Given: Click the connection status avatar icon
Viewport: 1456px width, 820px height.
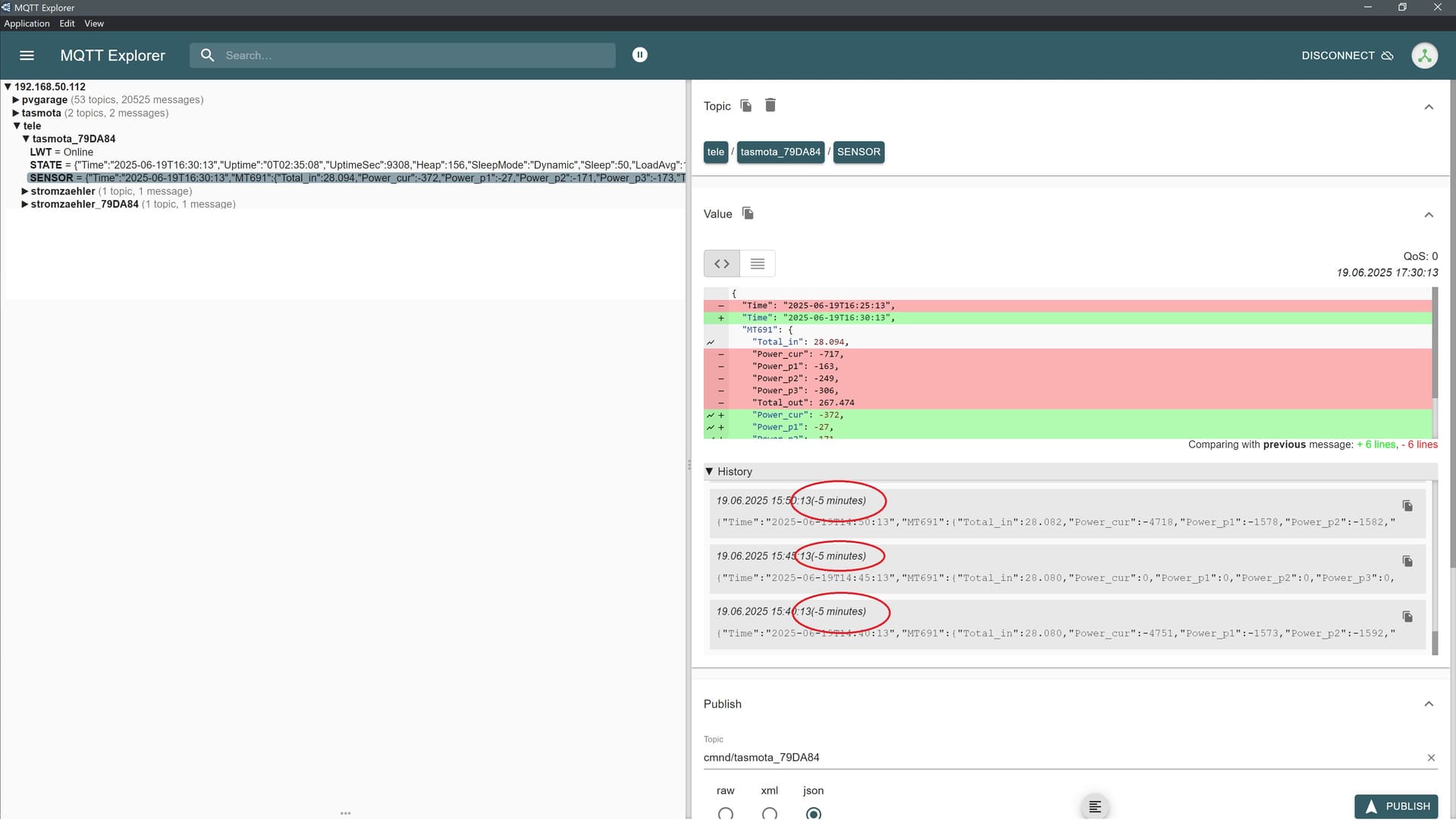Looking at the screenshot, I should (1425, 55).
